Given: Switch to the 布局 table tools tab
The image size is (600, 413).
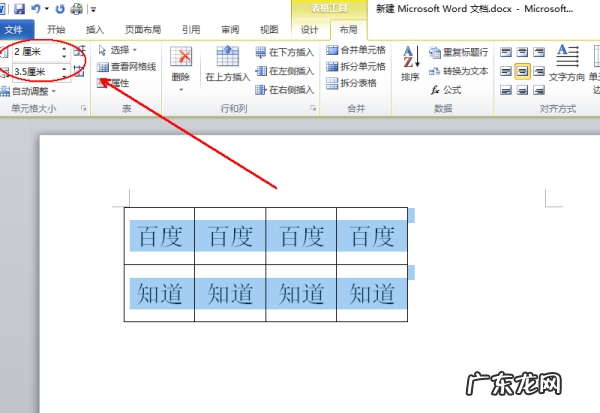Looking at the screenshot, I should click(348, 29).
